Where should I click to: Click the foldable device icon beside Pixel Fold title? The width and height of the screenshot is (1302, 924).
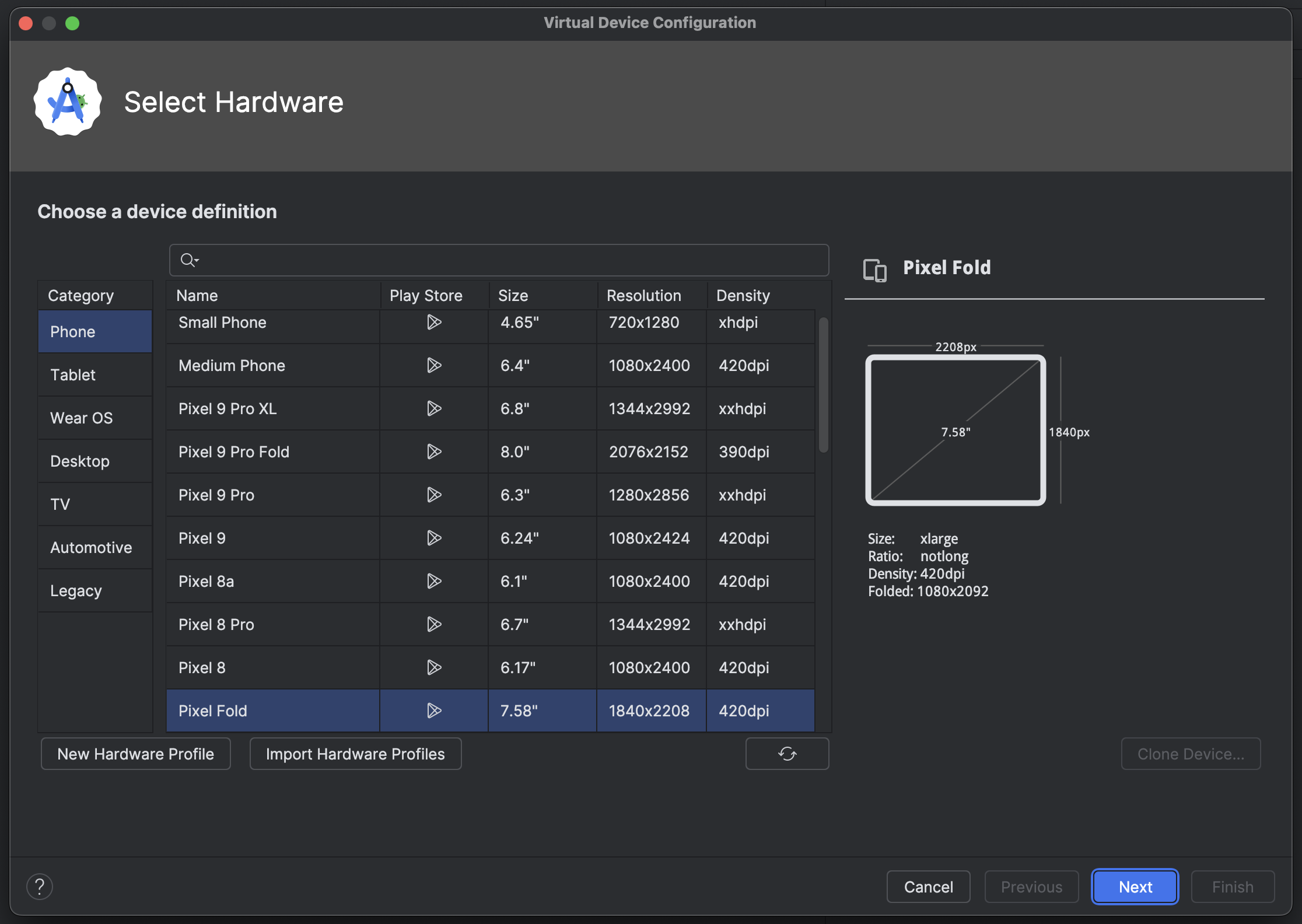(x=874, y=270)
